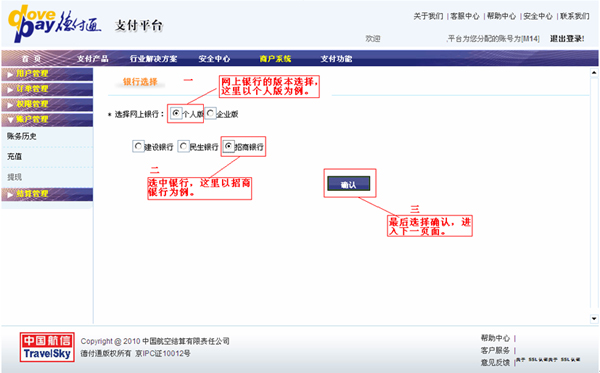
Task: Open 充值 in sidebar
Action: pyautogui.click(x=15, y=156)
